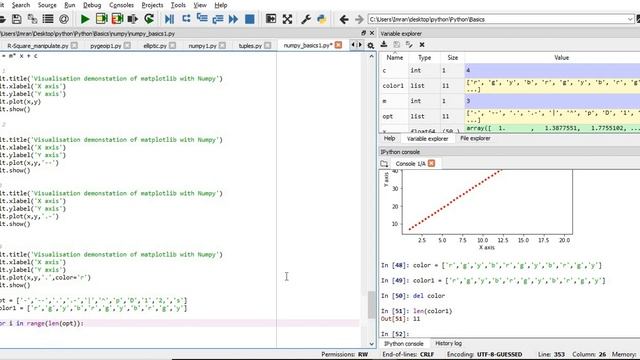Browse tabs arrows in editor tab bar
The width and height of the screenshot is (640, 360).
tap(356, 45)
